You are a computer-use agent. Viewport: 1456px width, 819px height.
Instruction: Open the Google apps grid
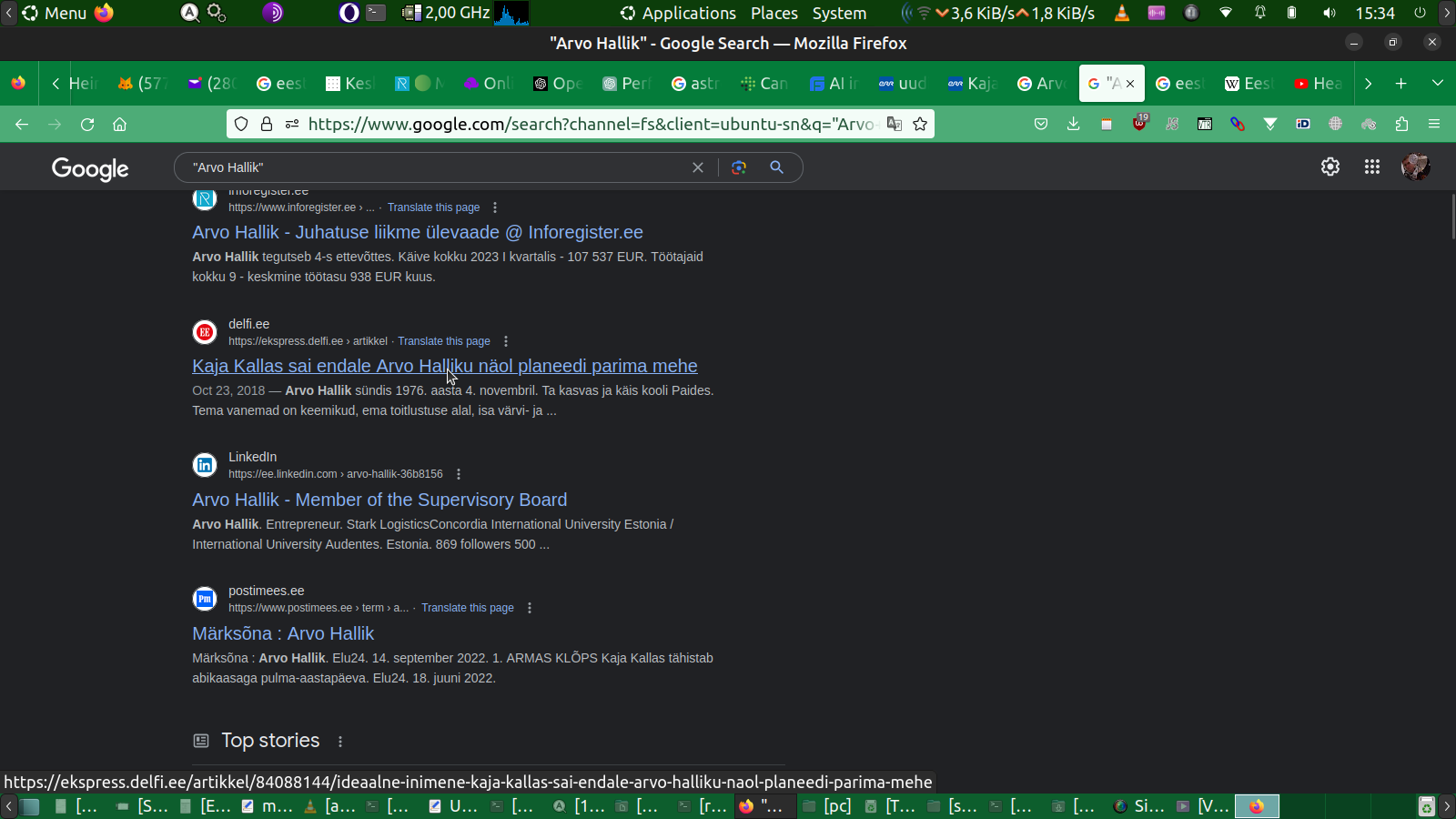point(1372,167)
